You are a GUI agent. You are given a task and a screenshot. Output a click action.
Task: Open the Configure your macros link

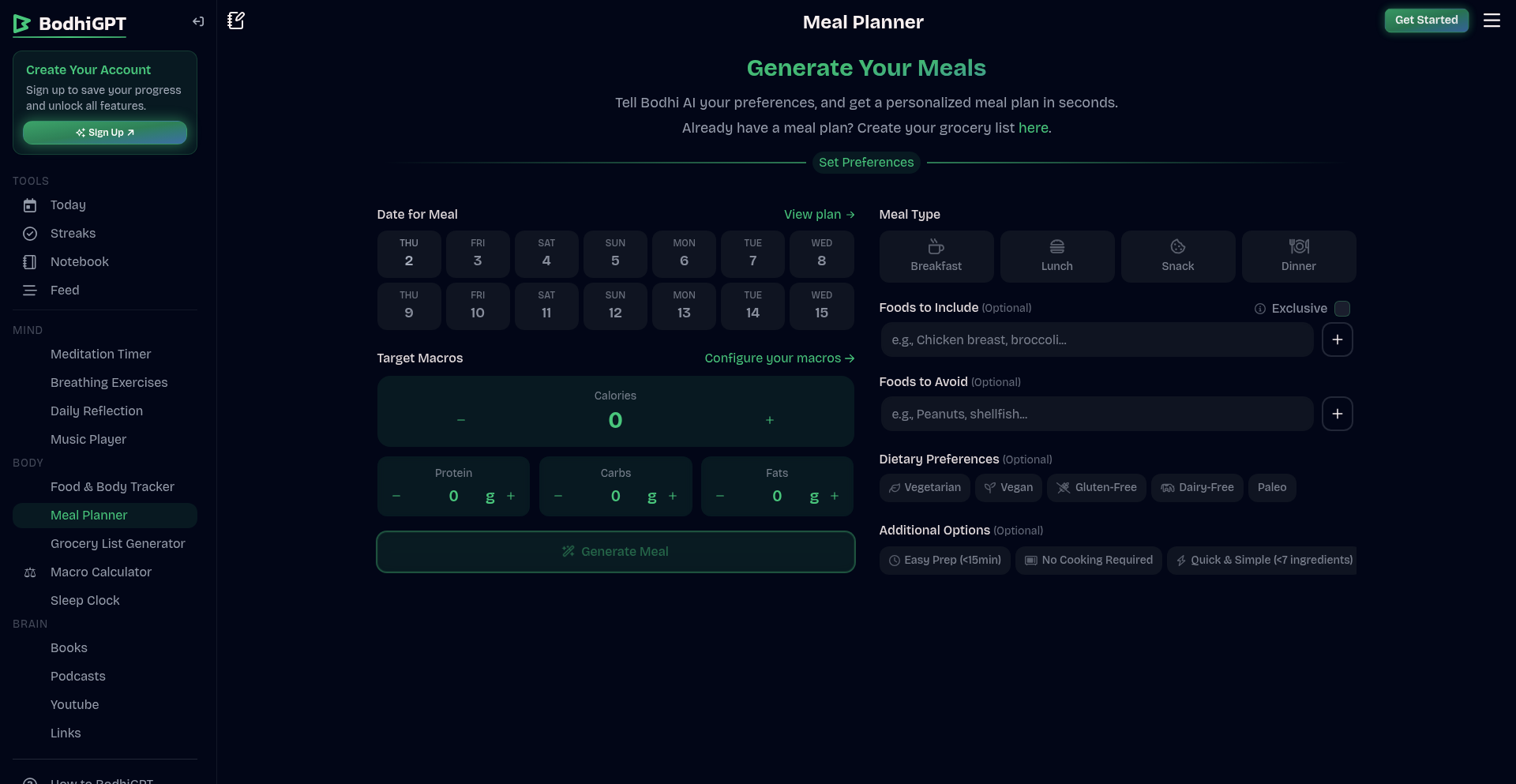(x=779, y=358)
